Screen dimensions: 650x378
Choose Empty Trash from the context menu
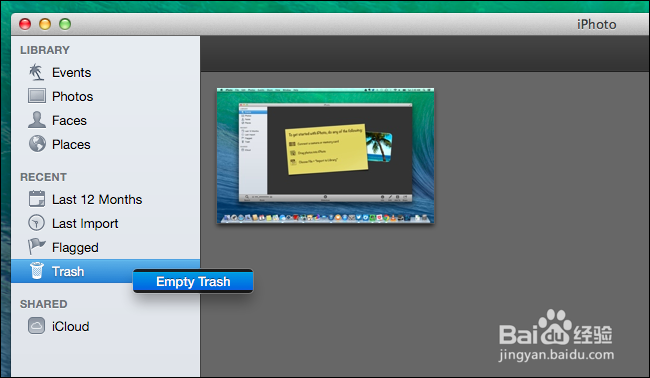point(193,281)
